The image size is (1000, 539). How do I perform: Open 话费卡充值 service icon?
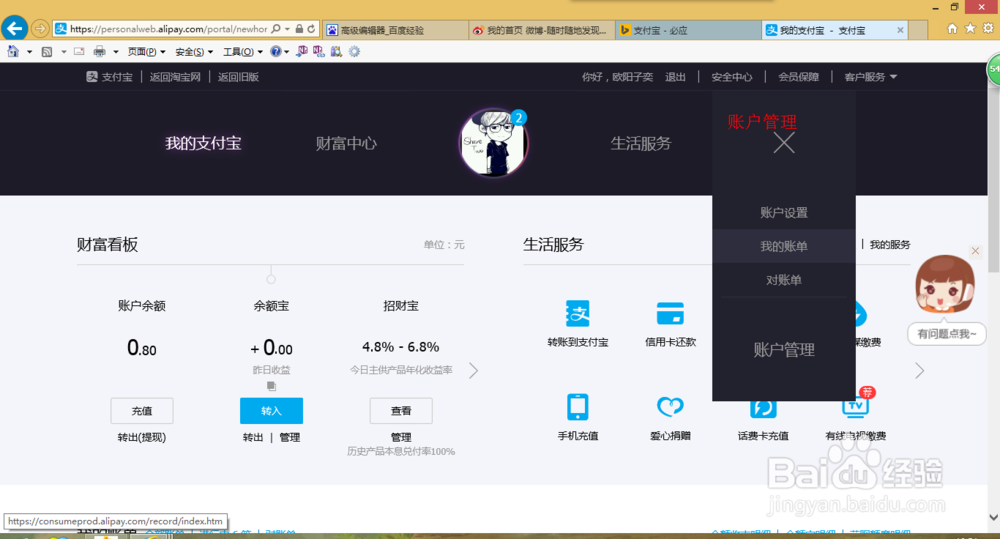(763, 408)
